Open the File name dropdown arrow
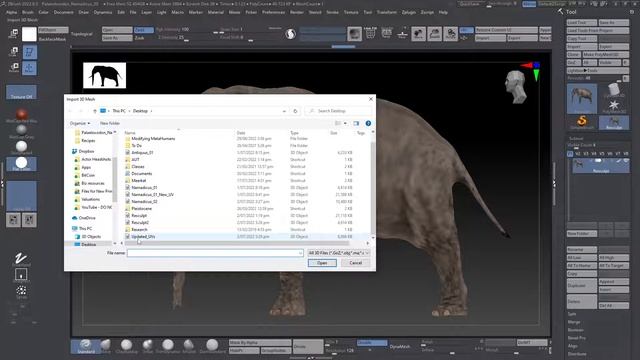Viewport: 640px width, 360px height. [300, 253]
